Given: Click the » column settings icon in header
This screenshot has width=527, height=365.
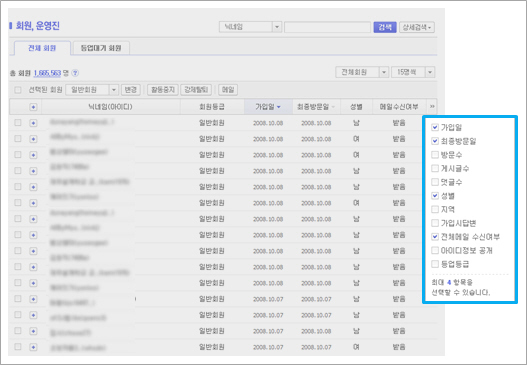Looking at the screenshot, I should 432,107.
